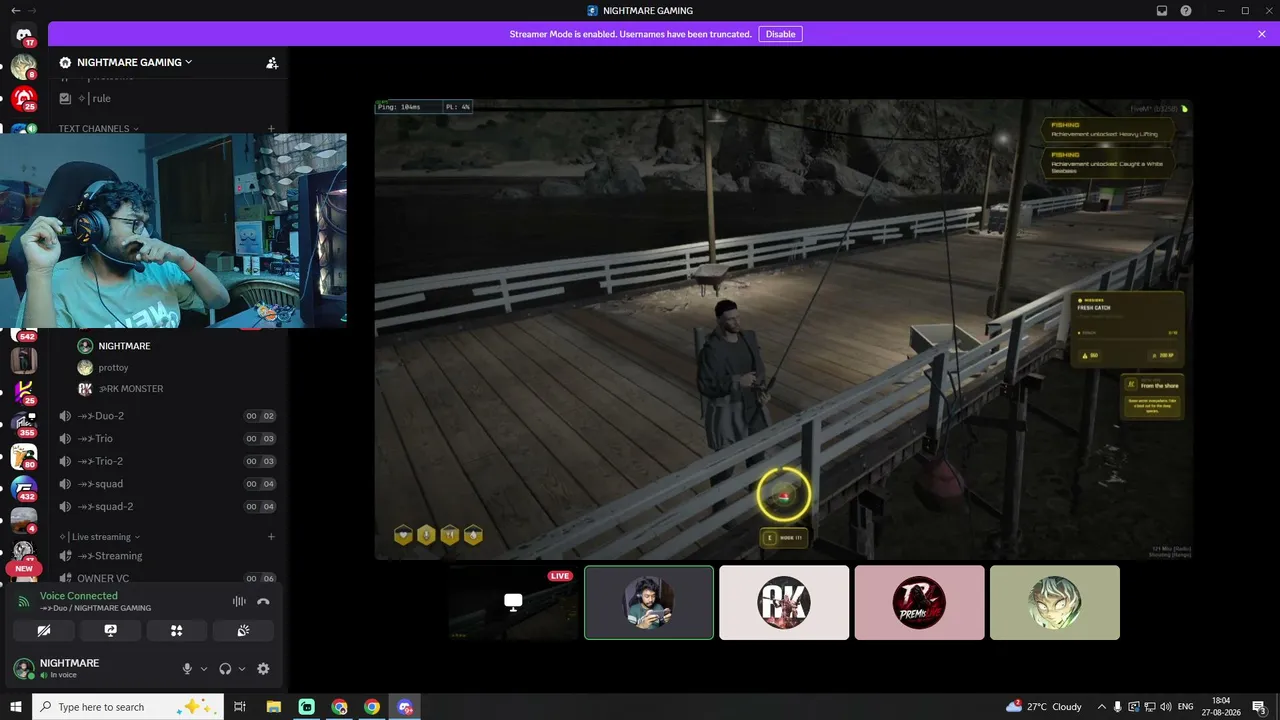Open headphone output options arrow
The image size is (1280, 720).
coord(242,669)
